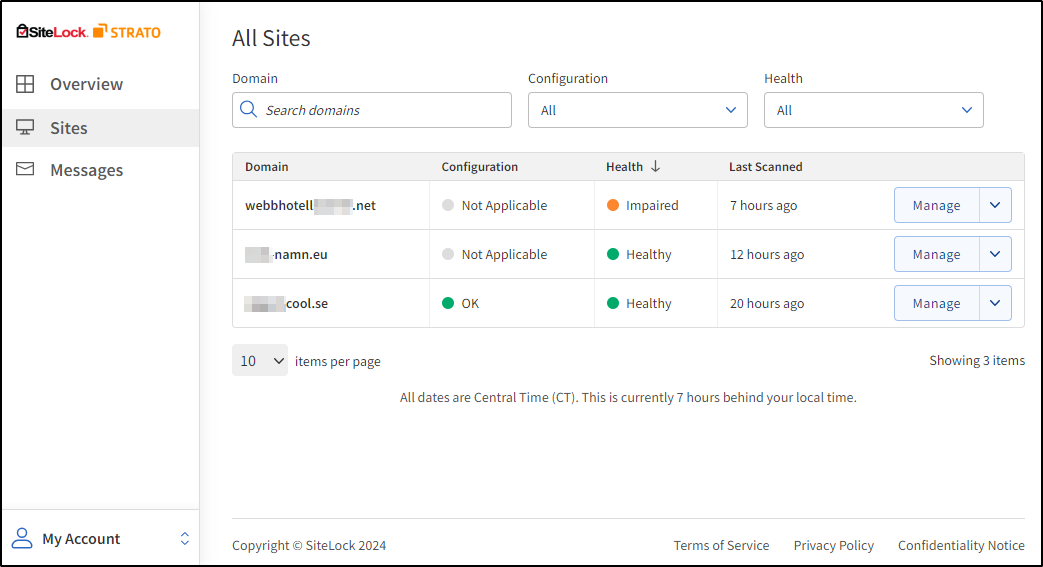Click the OK configuration text
Viewport: 1043px width, 567px height.
pyautogui.click(x=470, y=303)
